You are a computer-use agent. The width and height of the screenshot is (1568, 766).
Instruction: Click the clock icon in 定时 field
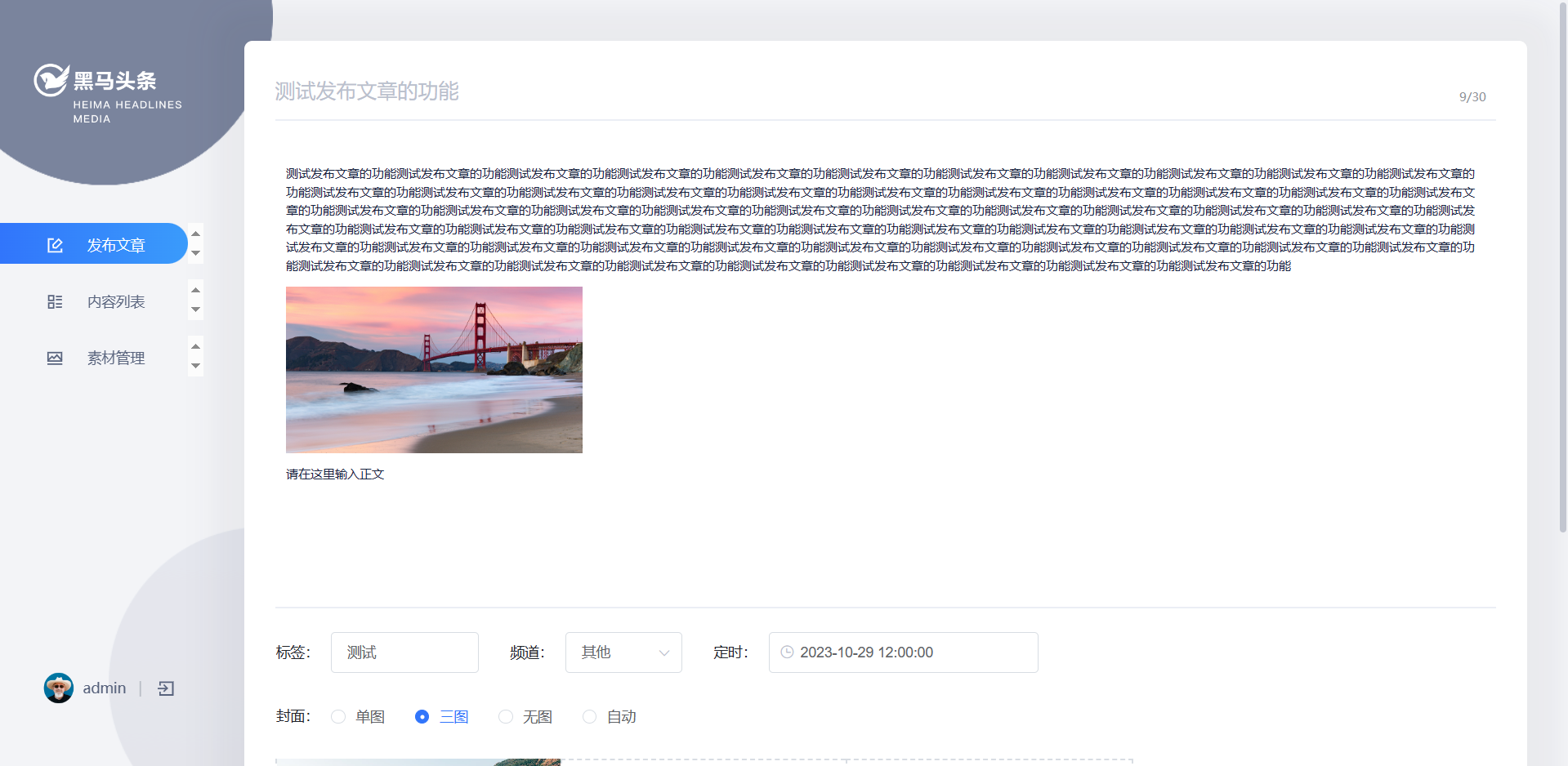pos(787,652)
